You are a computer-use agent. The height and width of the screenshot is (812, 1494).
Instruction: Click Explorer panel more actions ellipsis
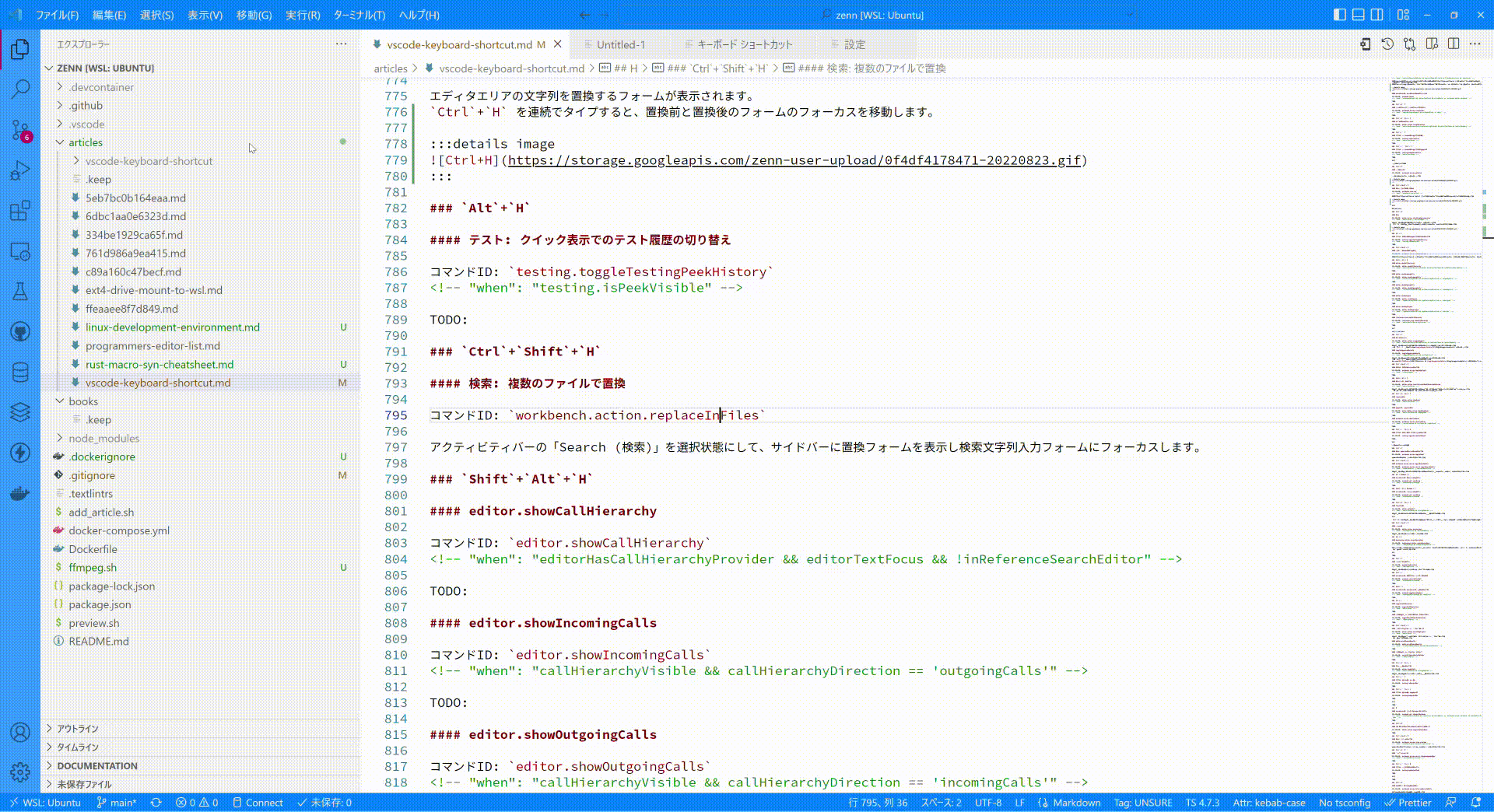[341, 44]
